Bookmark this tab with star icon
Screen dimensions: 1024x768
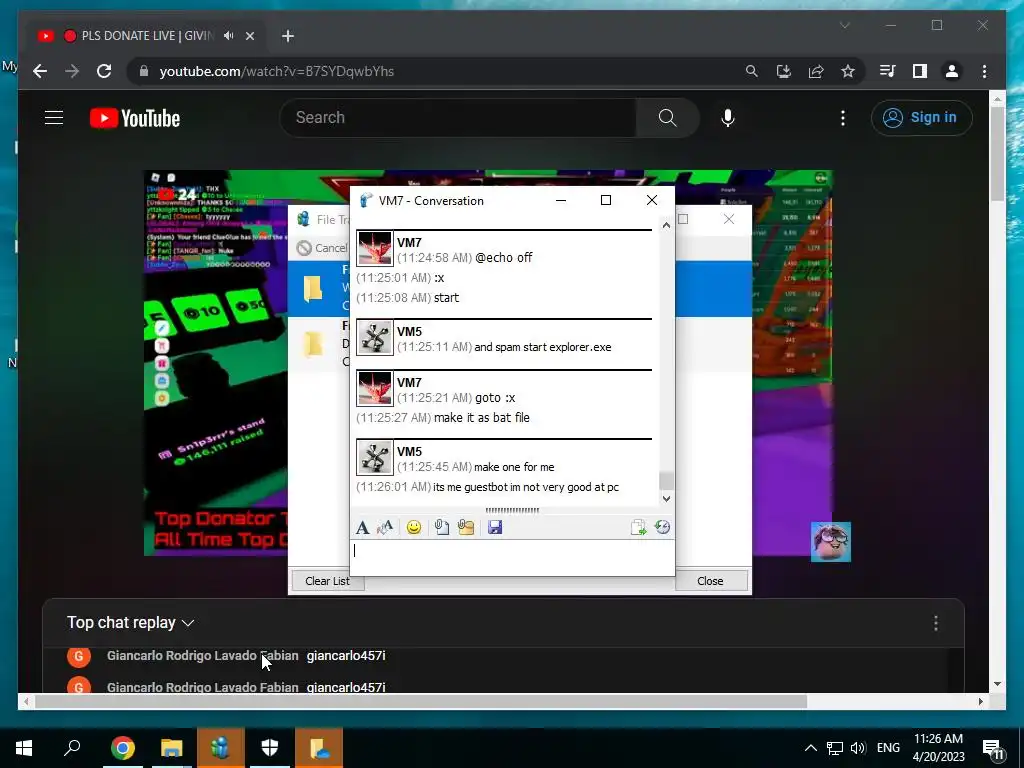tap(848, 71)
